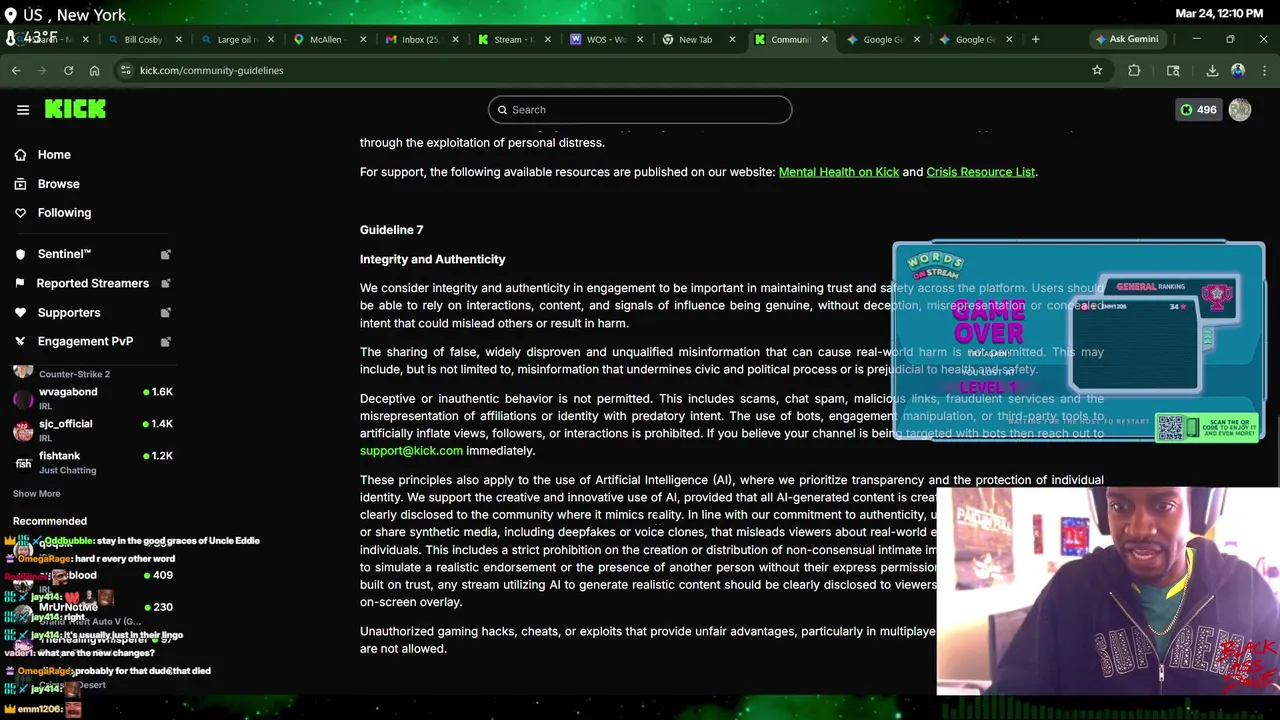Viewport: 1280px width, 720px height.
Task: Open the user profile avatar menu
Action: click(x=1240, y=110)
